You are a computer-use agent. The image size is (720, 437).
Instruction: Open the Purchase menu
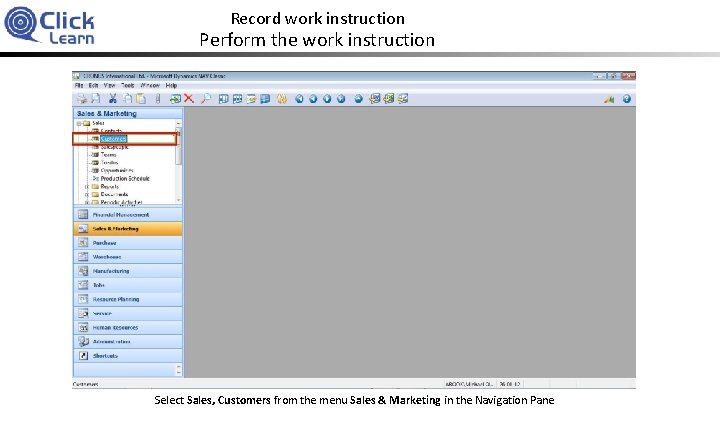coord(128,243)
